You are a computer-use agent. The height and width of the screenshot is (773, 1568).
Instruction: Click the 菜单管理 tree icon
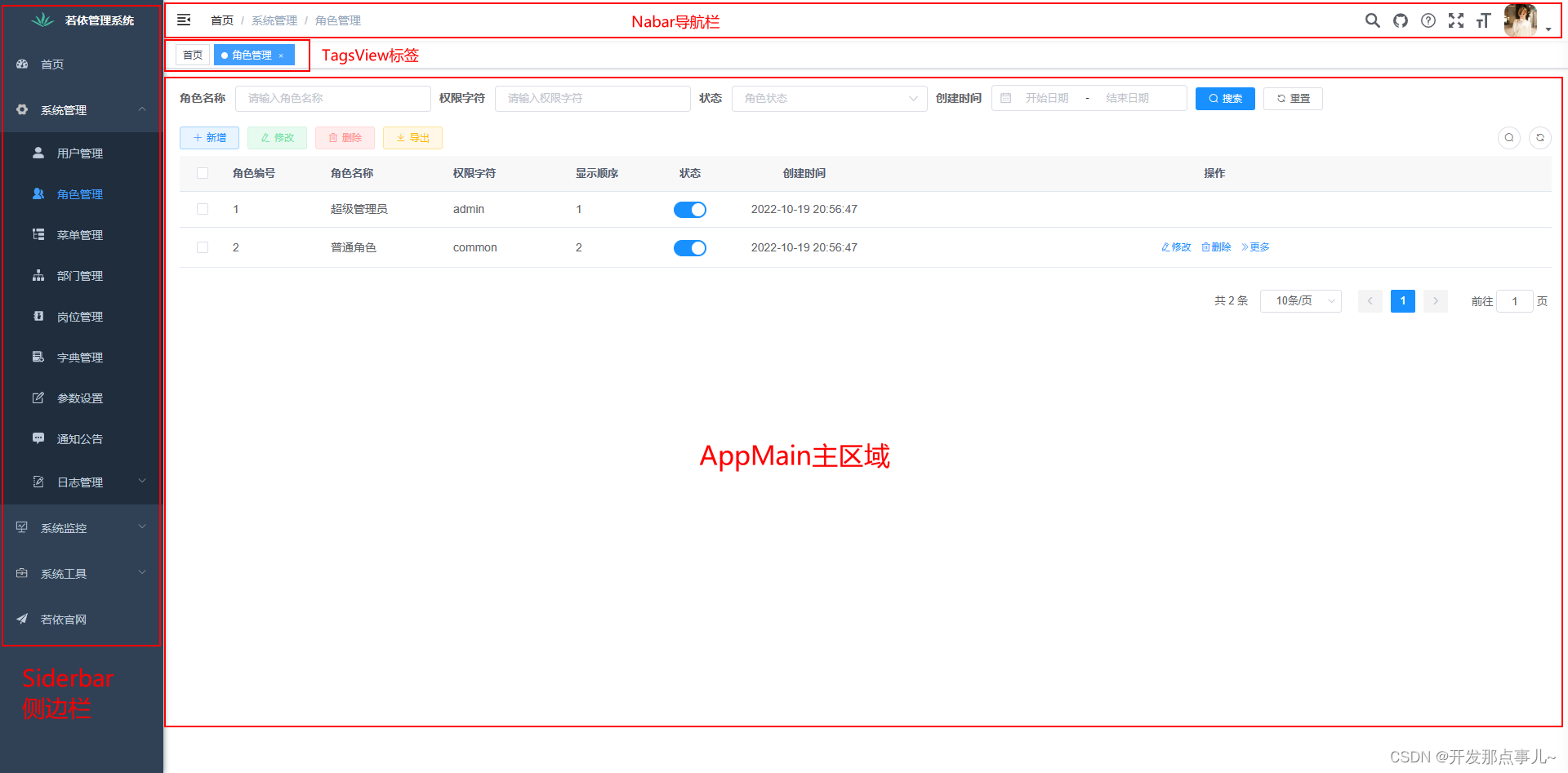pos(38,234)
